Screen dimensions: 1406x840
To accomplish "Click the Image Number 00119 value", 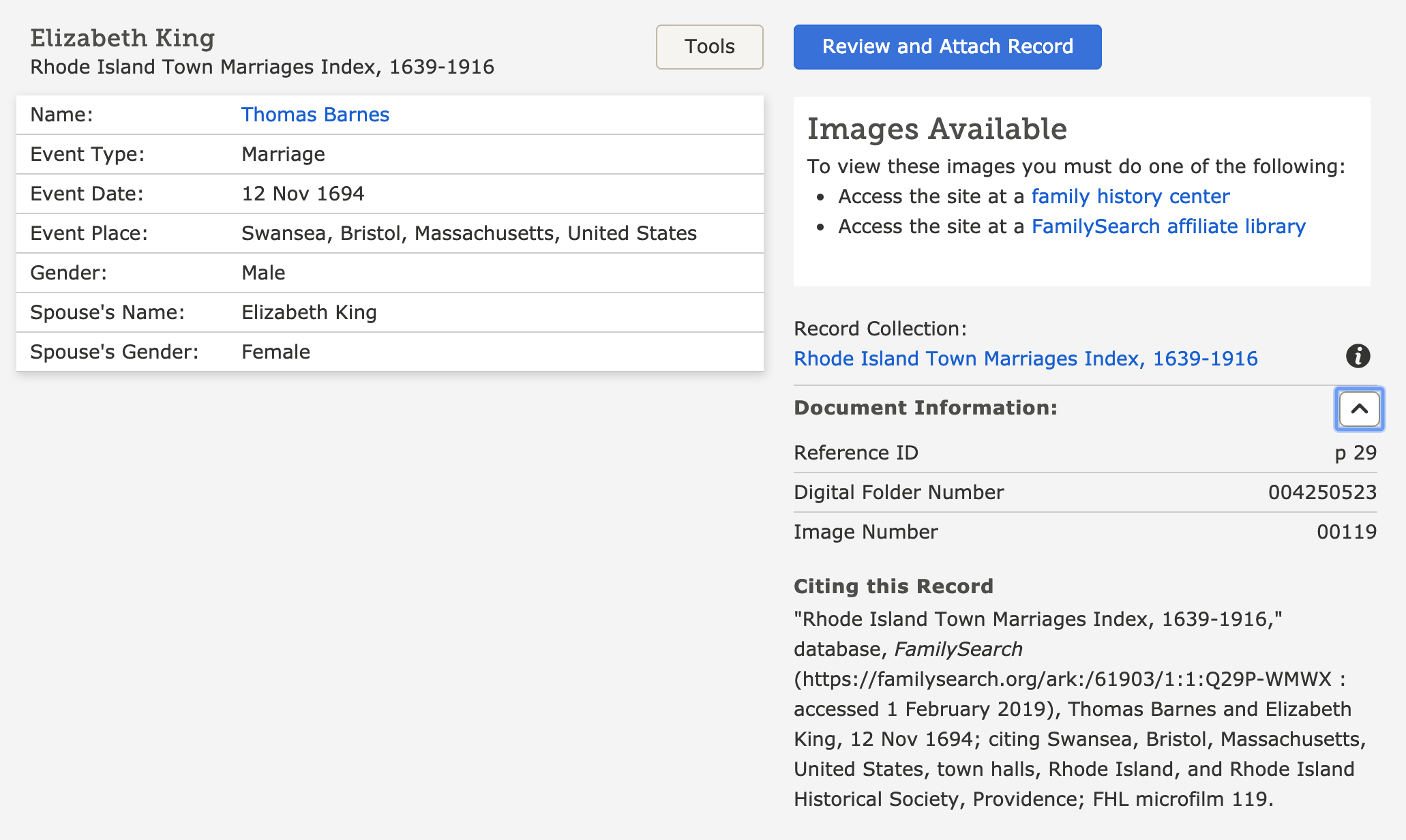I will [1346, 532].
